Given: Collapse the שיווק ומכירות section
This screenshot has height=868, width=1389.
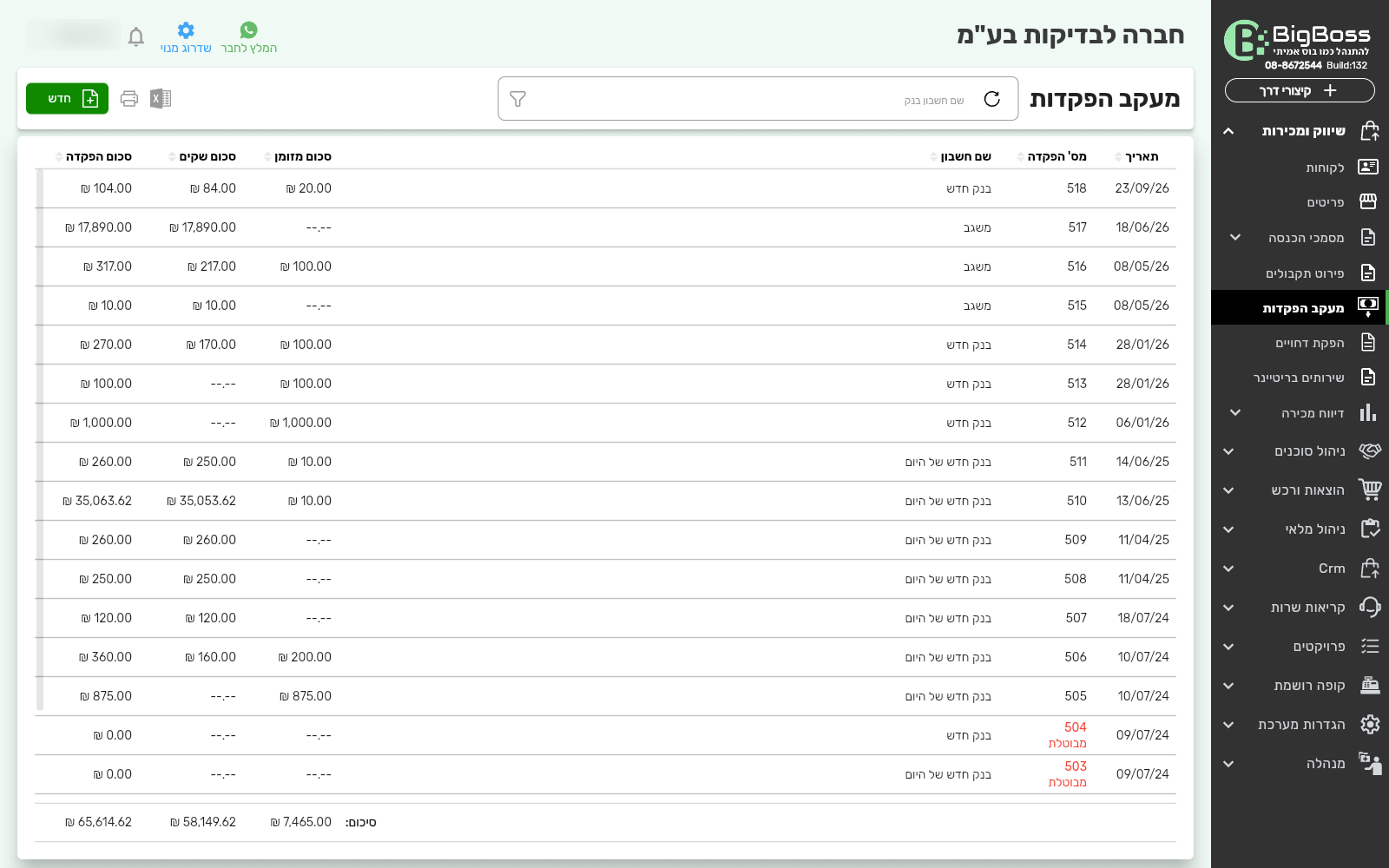Looking at the screenshot, I should pos(1228,131).
